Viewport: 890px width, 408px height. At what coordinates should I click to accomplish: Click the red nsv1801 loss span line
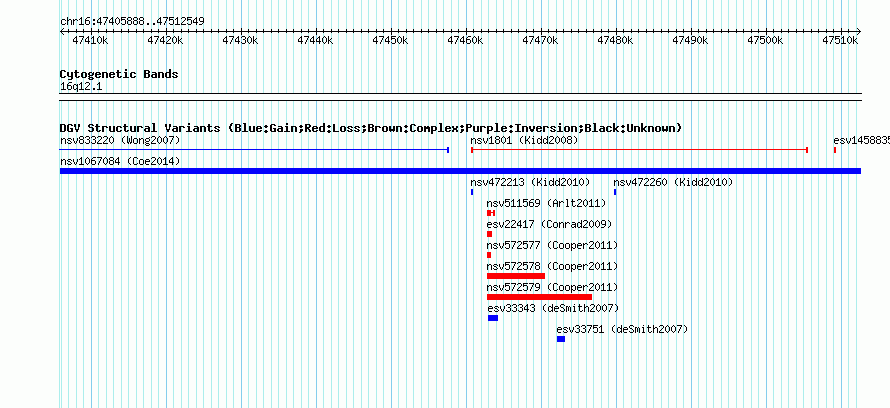coord(639,150)
